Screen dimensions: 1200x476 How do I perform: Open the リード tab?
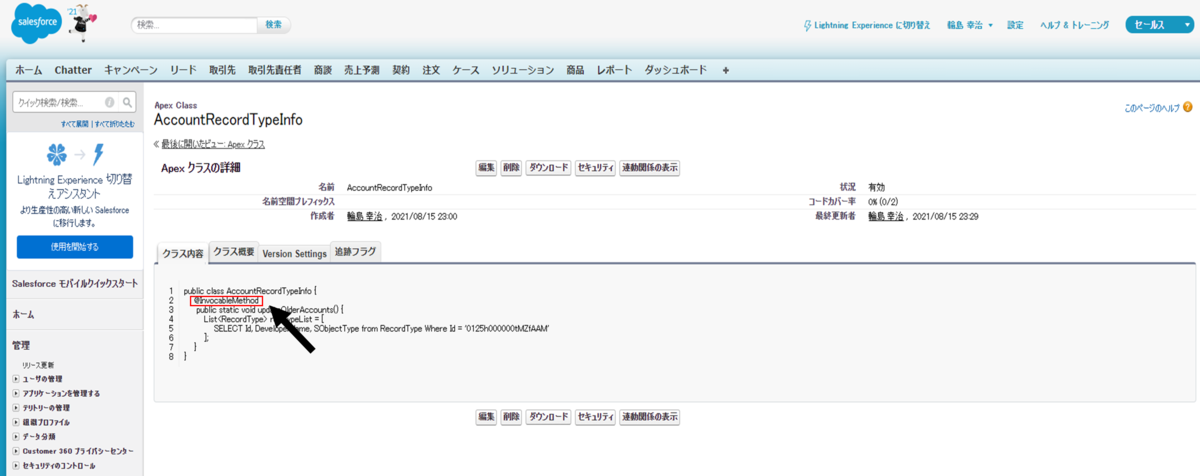click(183, 70)
